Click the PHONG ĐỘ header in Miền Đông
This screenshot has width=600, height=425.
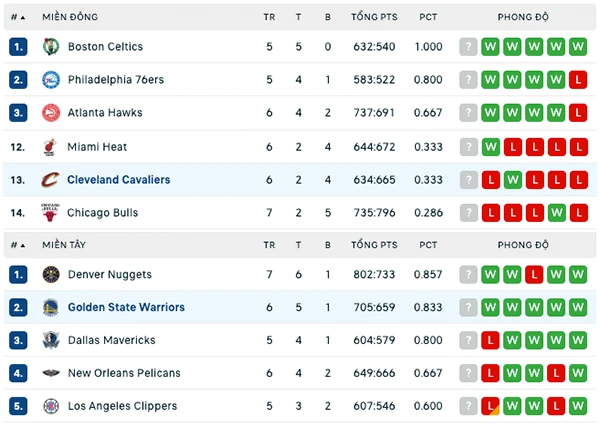(523, 17)
